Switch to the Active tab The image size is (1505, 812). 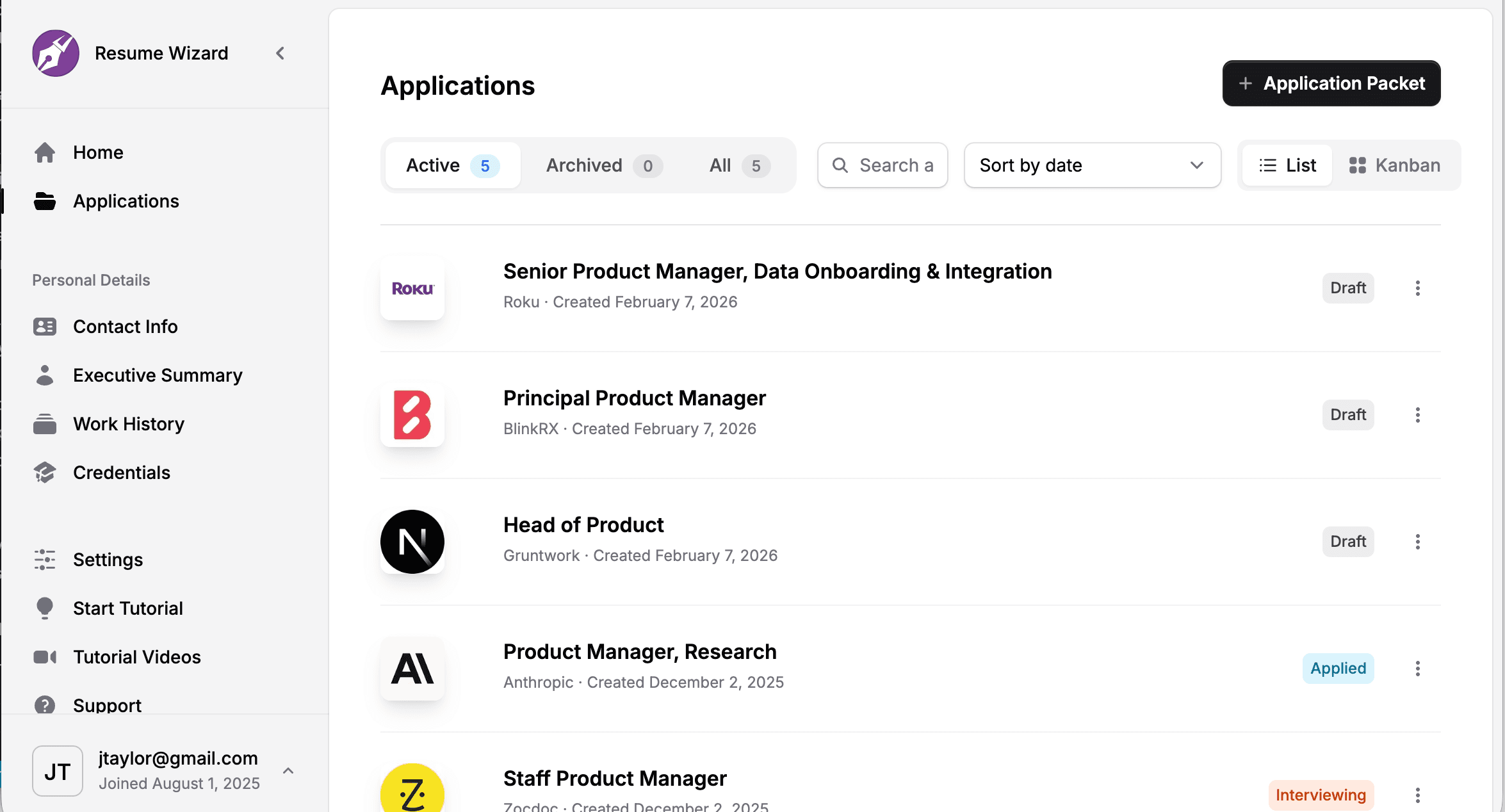[453, 165]
